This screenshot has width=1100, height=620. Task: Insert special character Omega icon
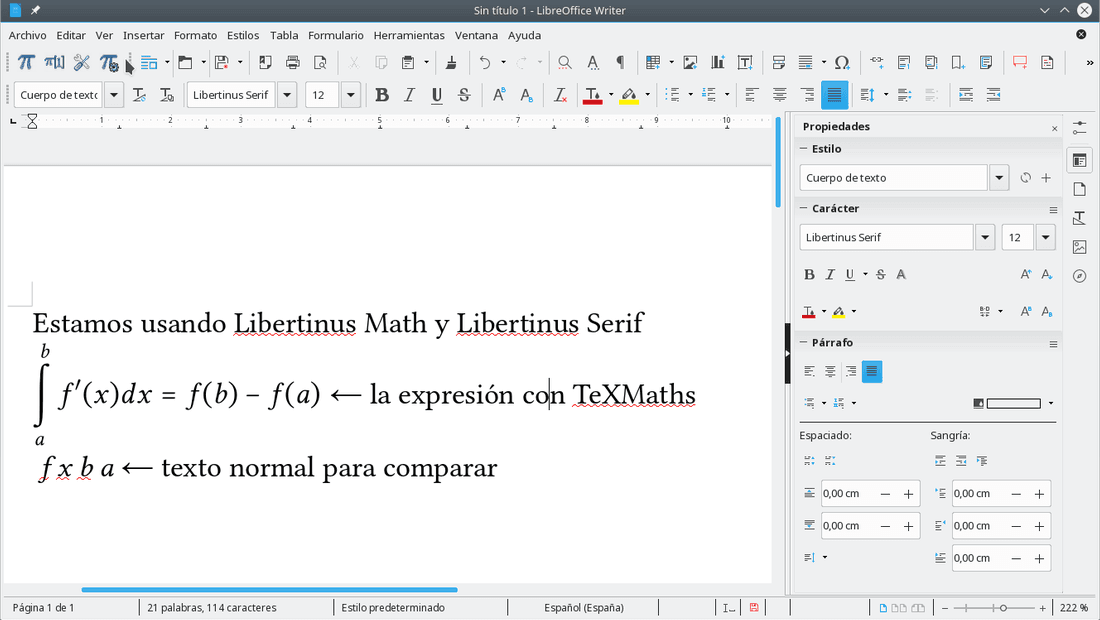click(x=842, y=62)
